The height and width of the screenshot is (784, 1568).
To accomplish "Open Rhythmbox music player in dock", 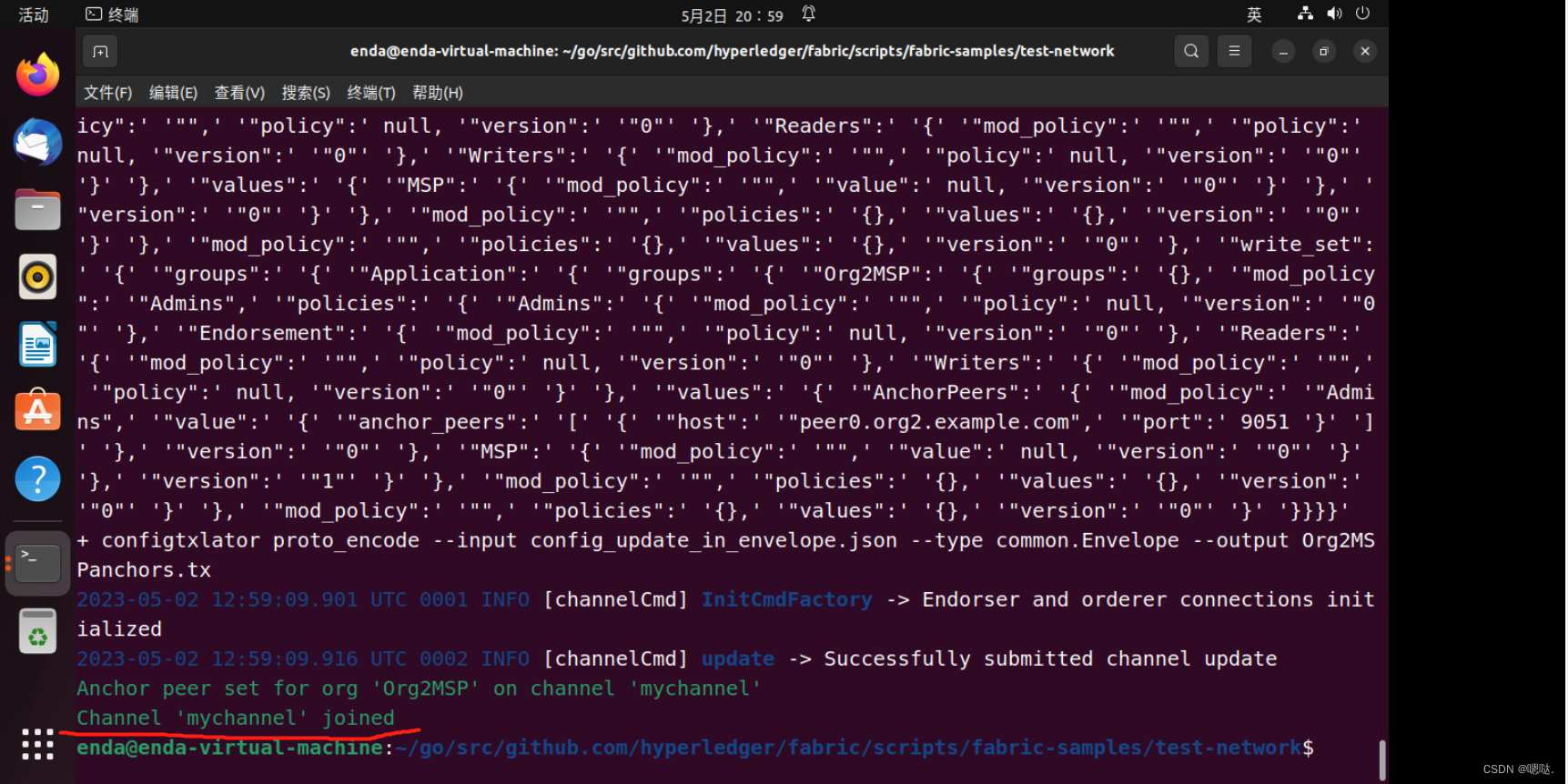I will [37, 276].
